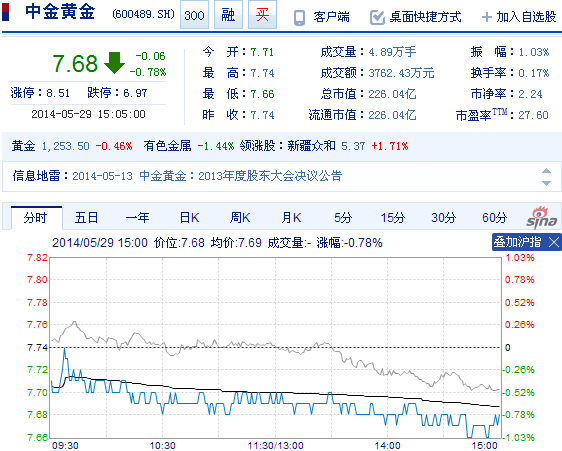Switch to the 5分 five-minute tab

click(343, 218)
